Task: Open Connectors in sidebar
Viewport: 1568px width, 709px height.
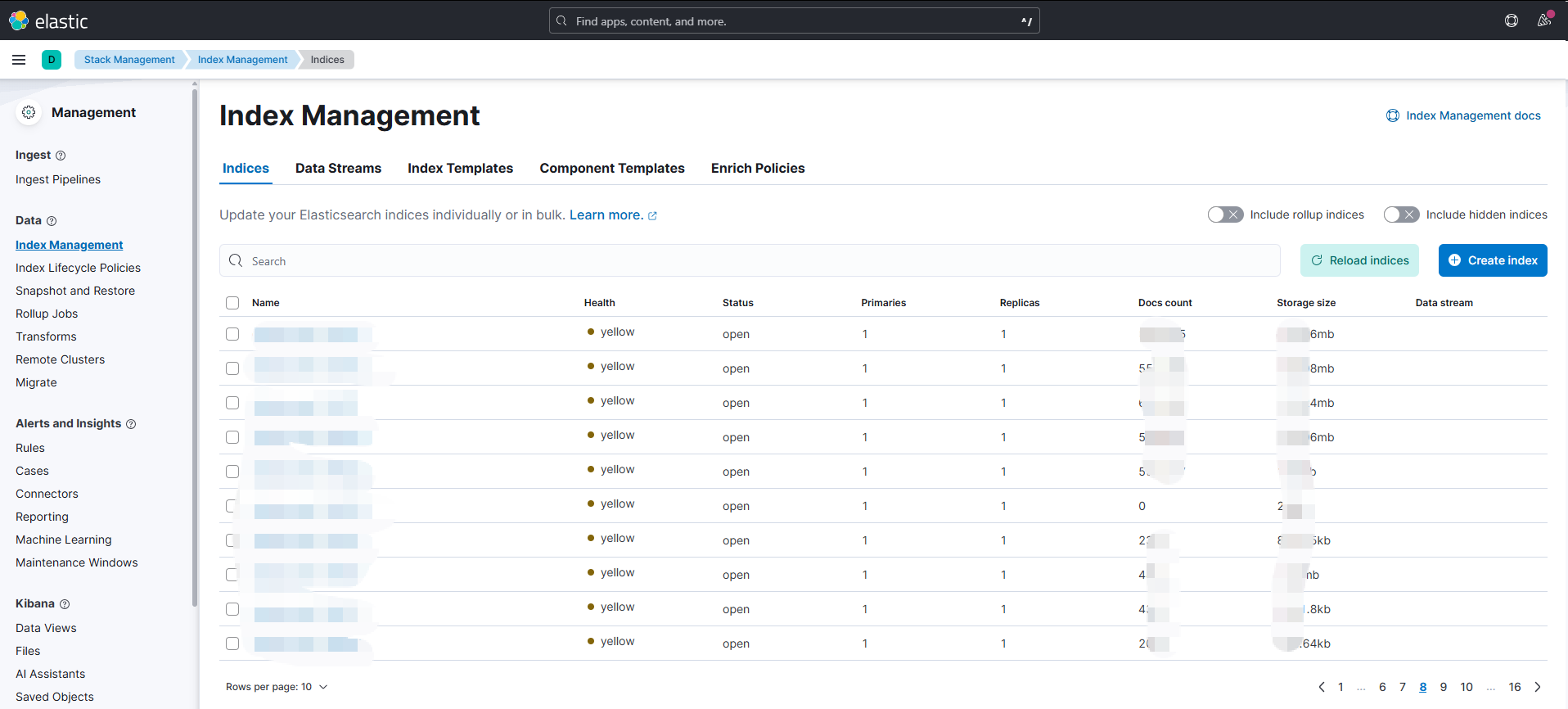Action: (x=47, y=494)
